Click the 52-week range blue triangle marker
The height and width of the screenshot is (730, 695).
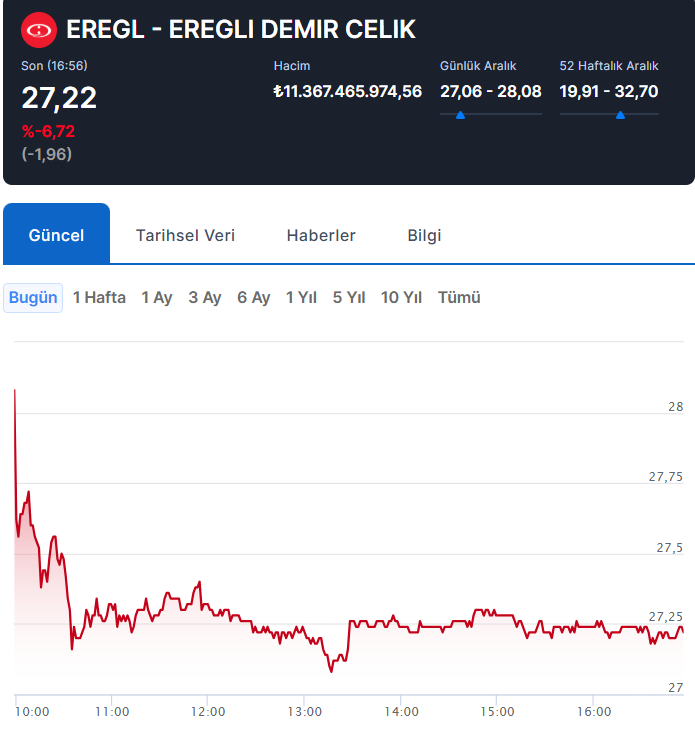coord(620,115)
